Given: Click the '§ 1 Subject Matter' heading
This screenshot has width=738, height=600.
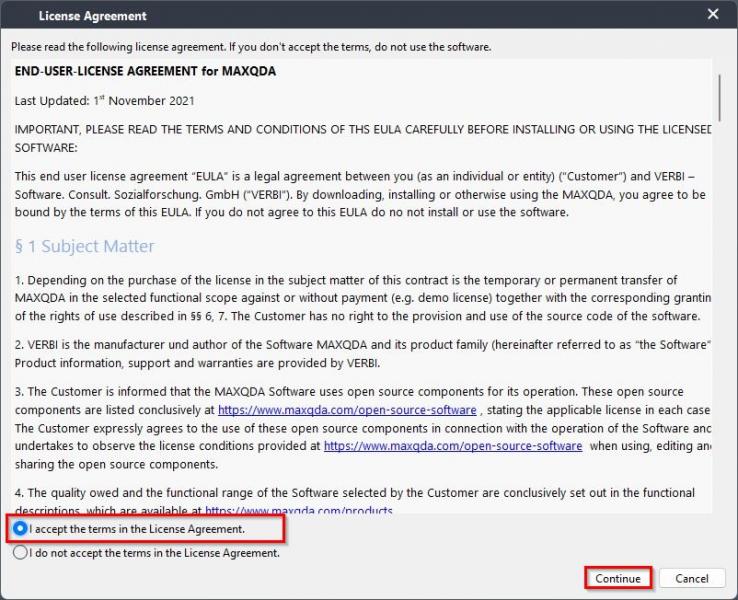Looking at the screenshot, I should coord(84,246).
